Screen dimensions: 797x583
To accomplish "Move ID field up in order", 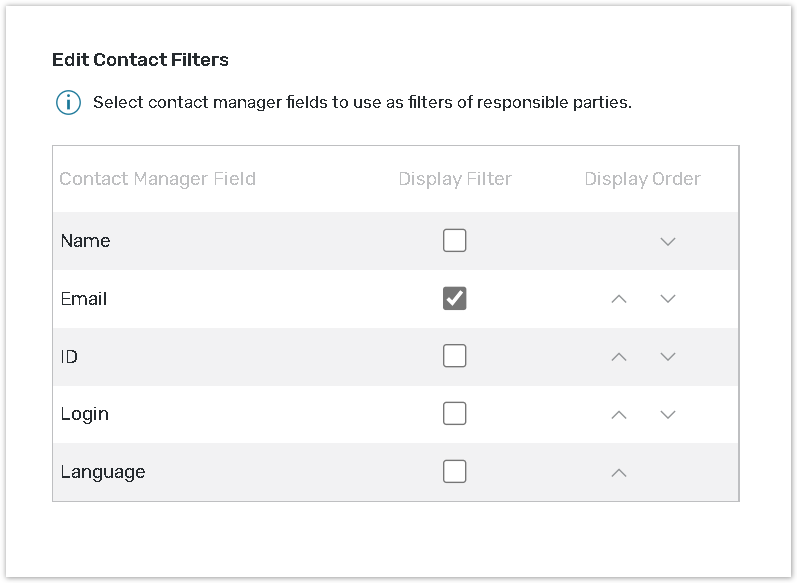I will click(619, 357).
